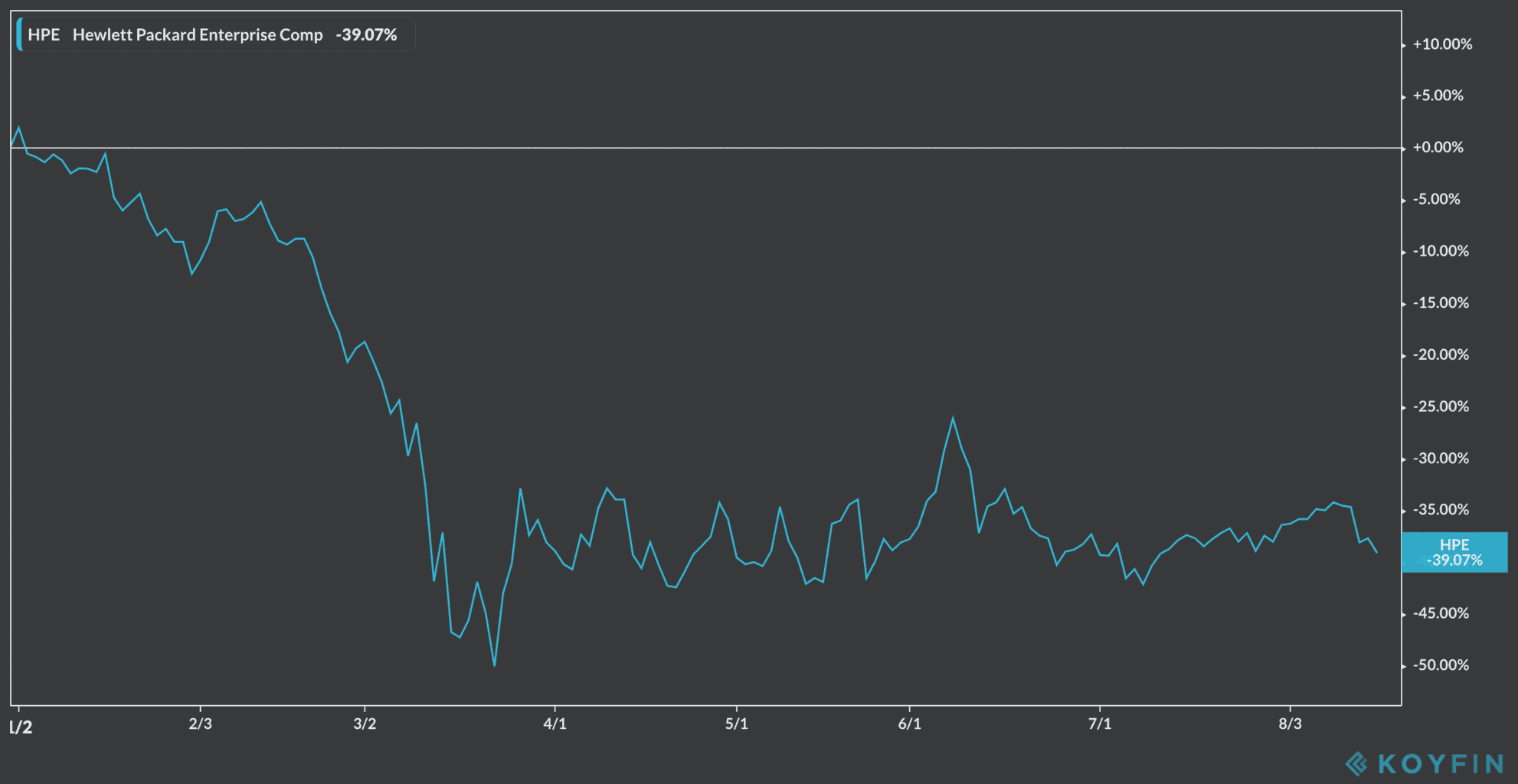This screenshot has width=1518, height=784.
Task: Click the HPE ticker legend label
Action: pos(44,35)
